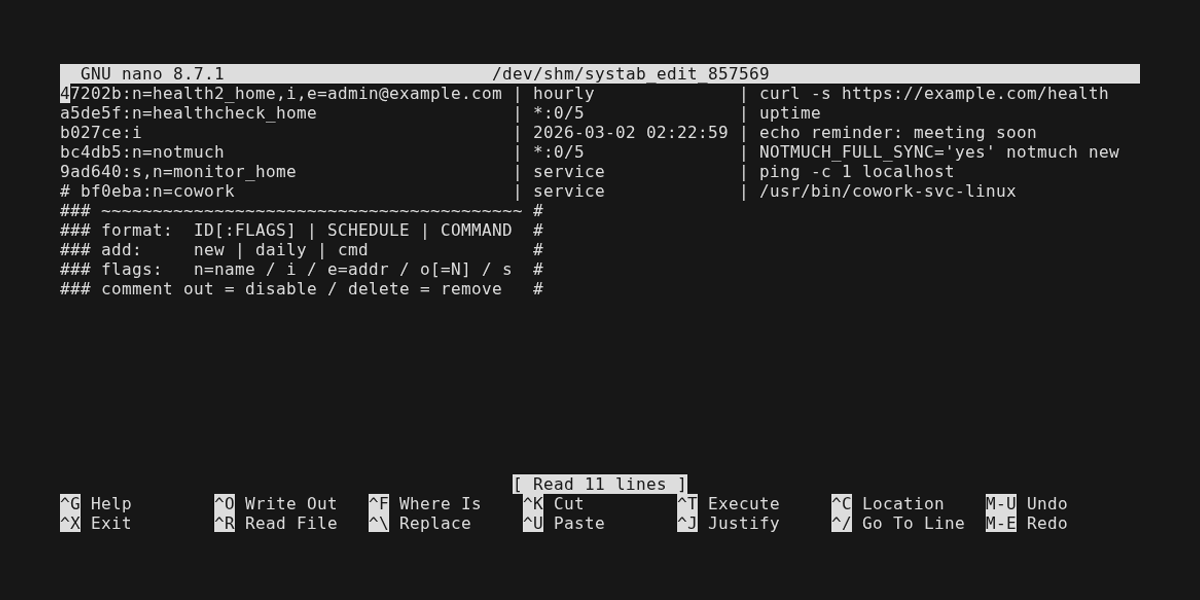This screenshot has width=1200, height=600.
Task: Select the ^X Exit shortcut
Action: click(96, 523)
